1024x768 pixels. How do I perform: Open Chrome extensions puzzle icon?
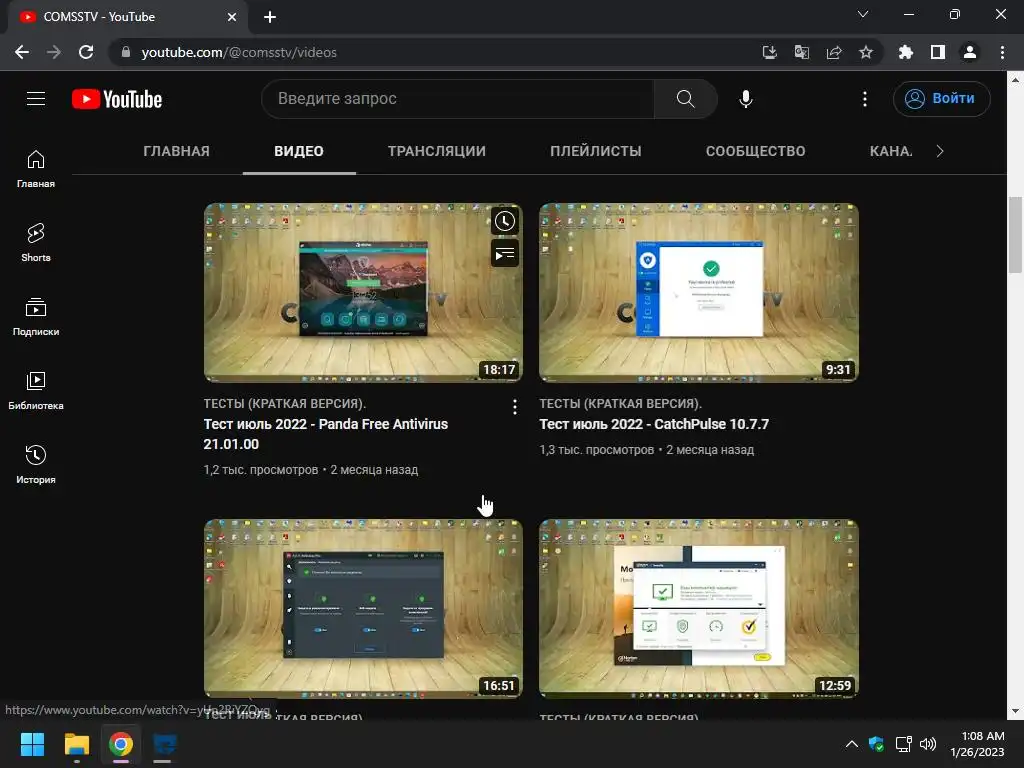pos(905,52)
